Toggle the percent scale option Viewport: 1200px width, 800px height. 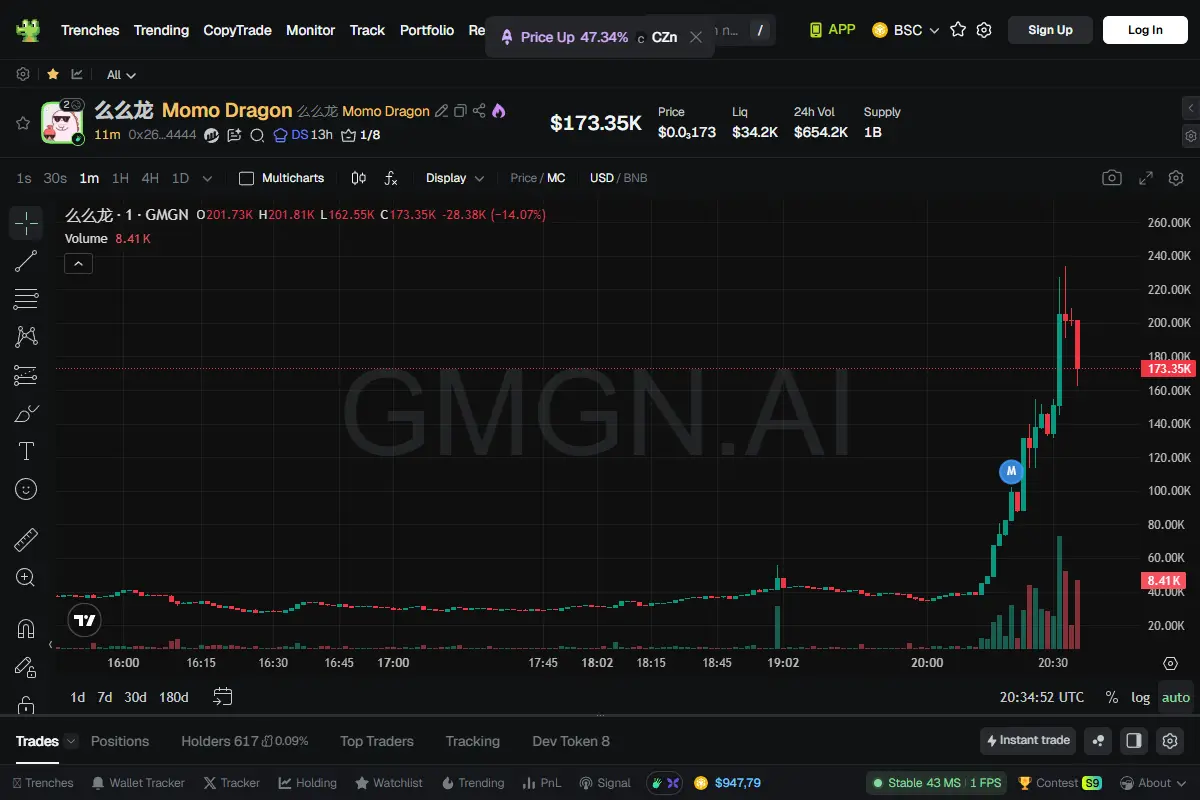coord(1112,697)
